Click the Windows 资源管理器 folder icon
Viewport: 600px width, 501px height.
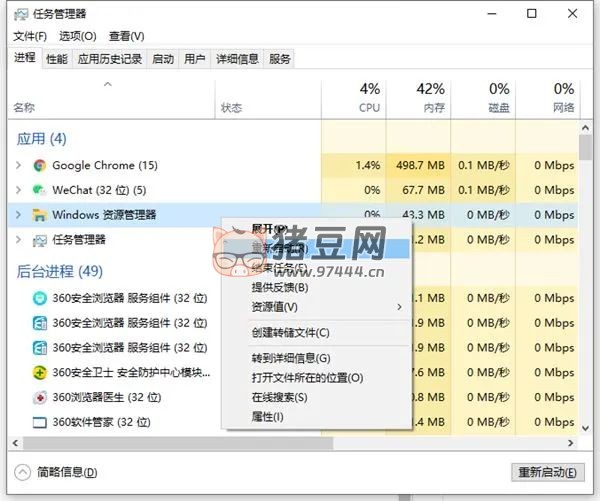[x=39, y=215]
